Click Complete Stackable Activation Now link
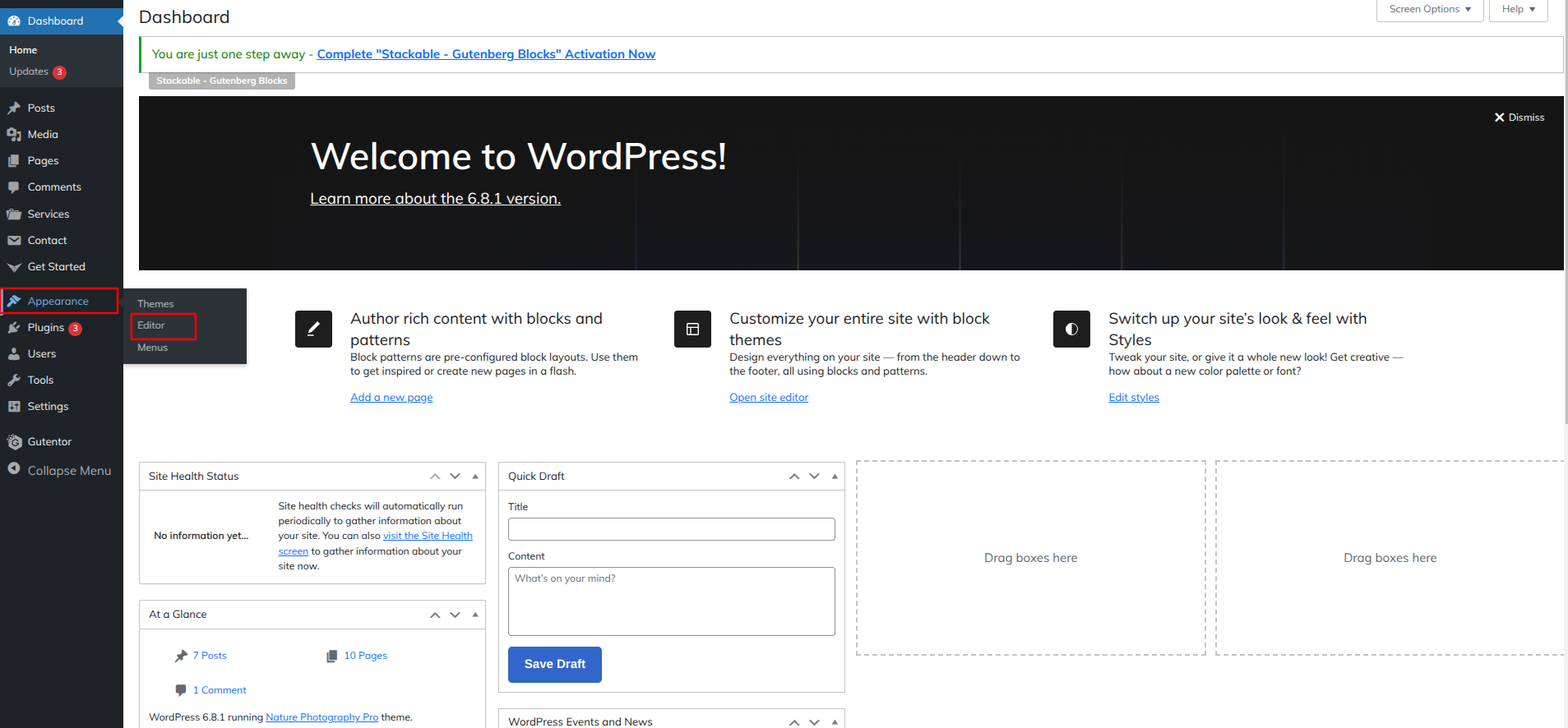Image resolution: width=1568 pixels, height=728 pixels. point(486,54)
